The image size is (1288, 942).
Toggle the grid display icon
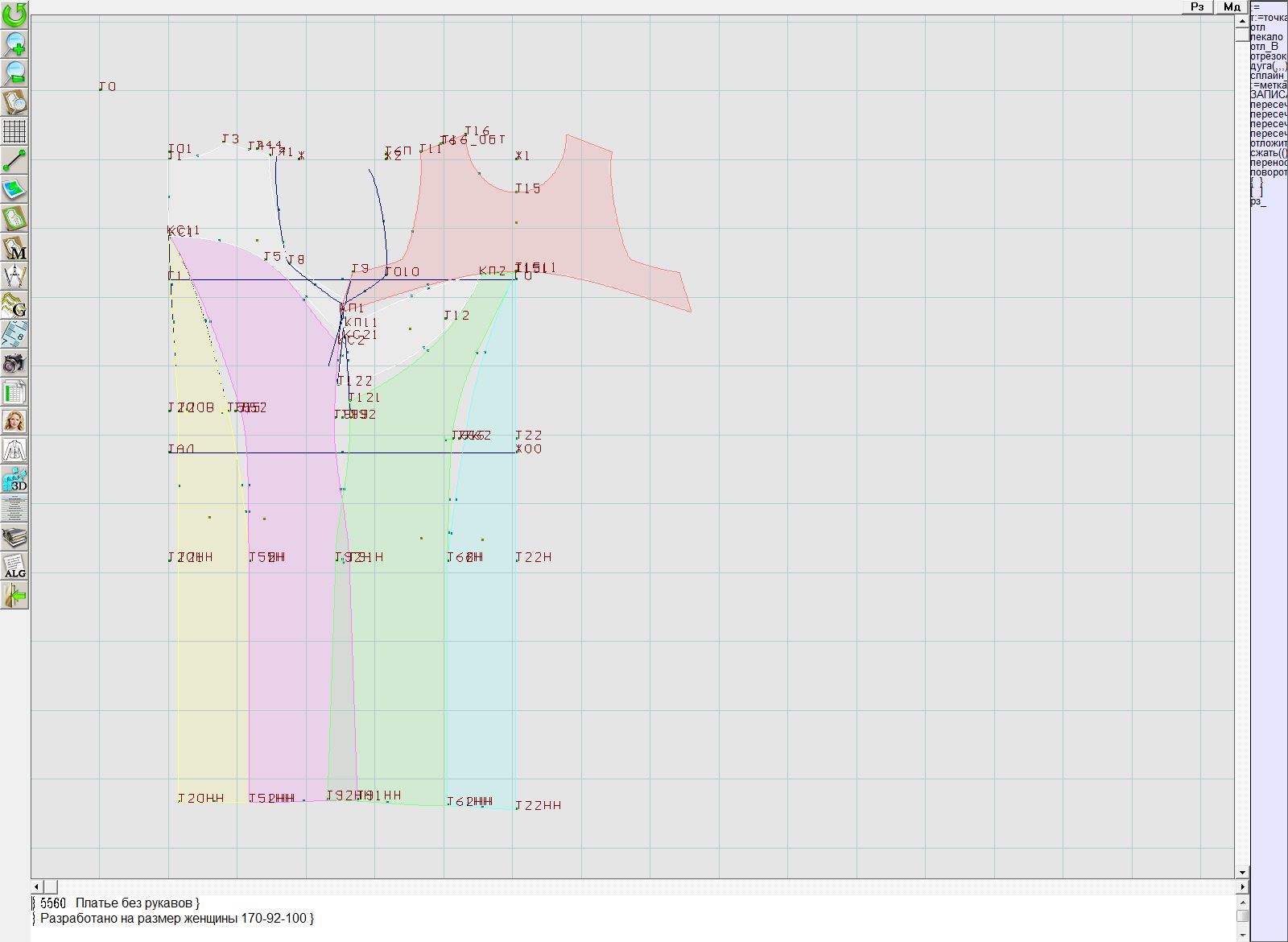14,131
